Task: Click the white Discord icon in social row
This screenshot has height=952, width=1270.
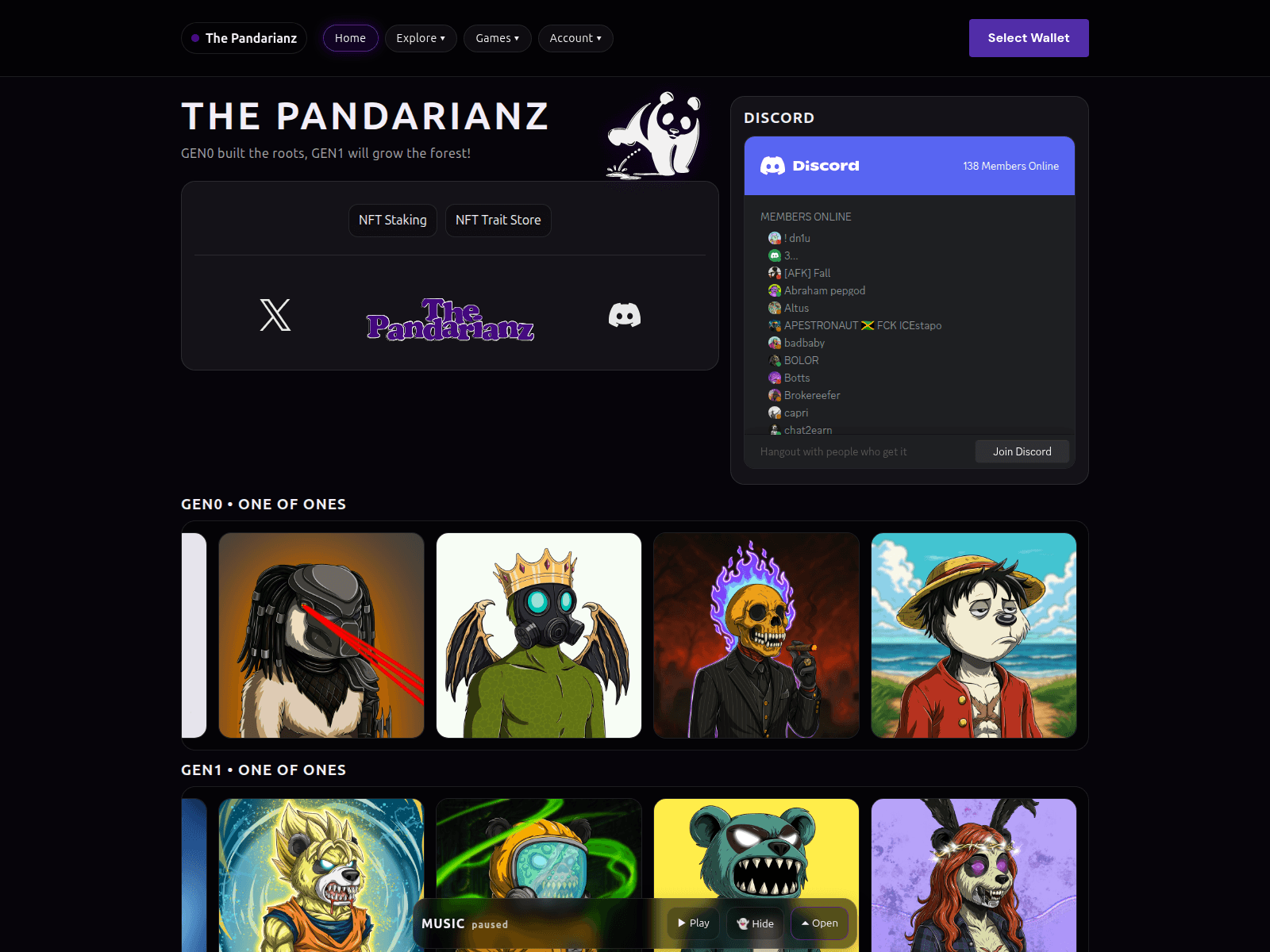Action: [x=625, y=315]
